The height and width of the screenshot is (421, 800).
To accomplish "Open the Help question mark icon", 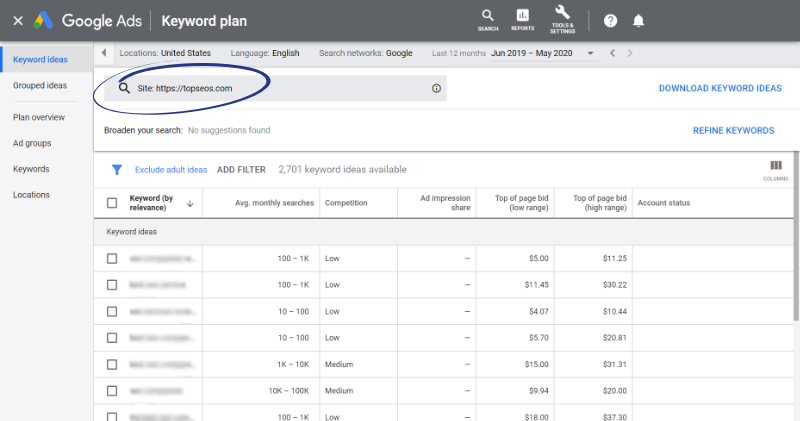I will [610, 21].
